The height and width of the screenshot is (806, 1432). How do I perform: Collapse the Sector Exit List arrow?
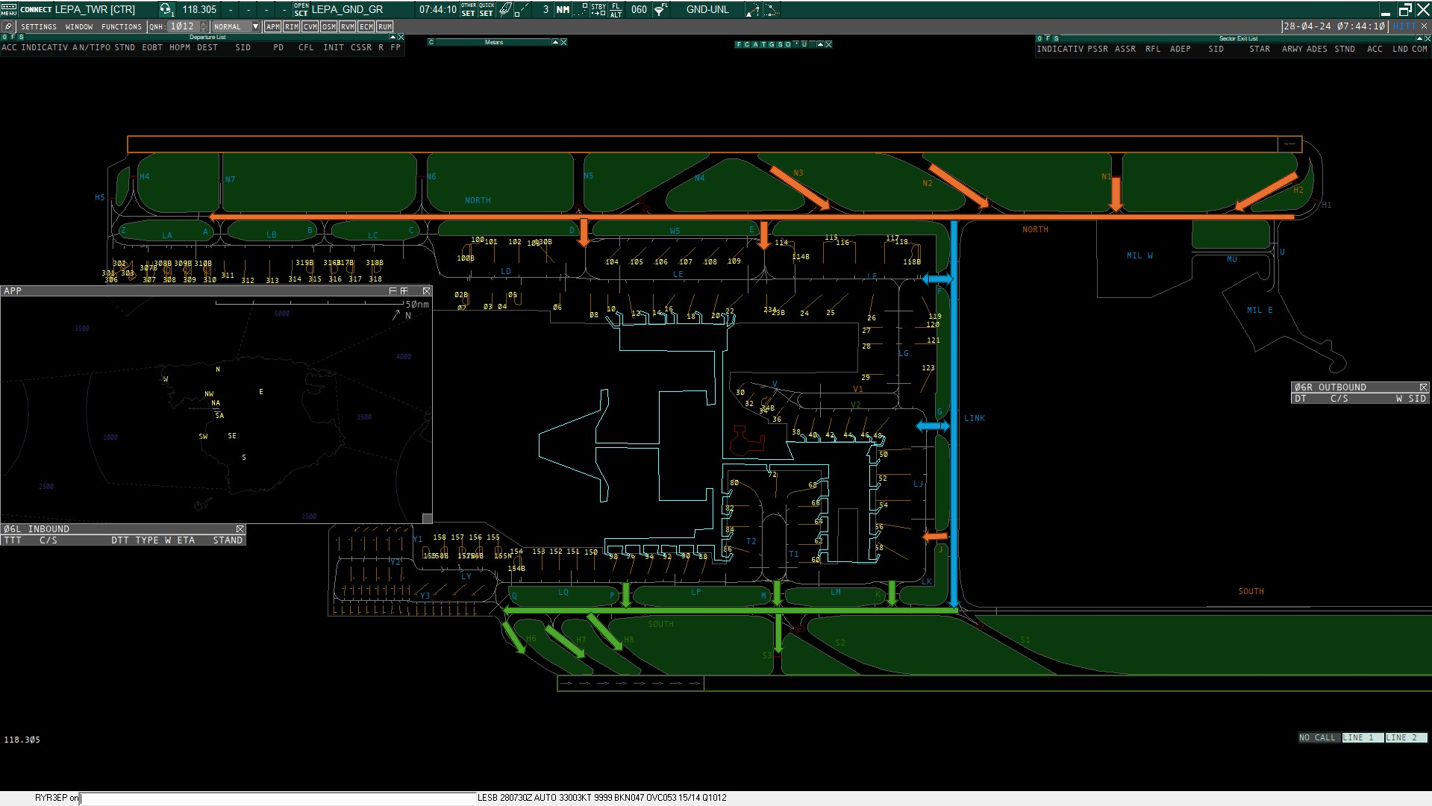click(1419, 38)
